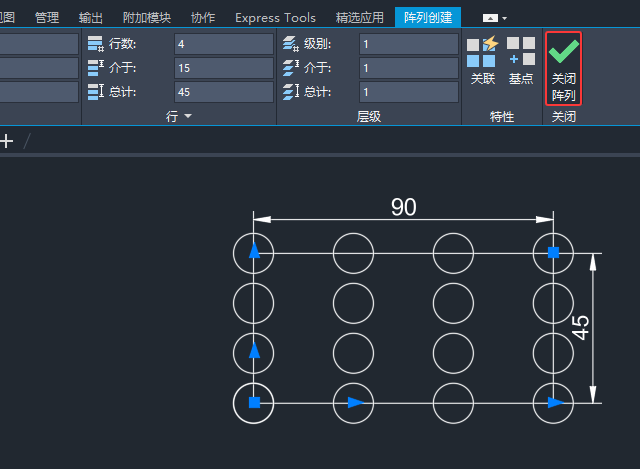Open the Output (输出) ribbon tab
This screenshot has width=640, height=469.
(x=91, y=18)
